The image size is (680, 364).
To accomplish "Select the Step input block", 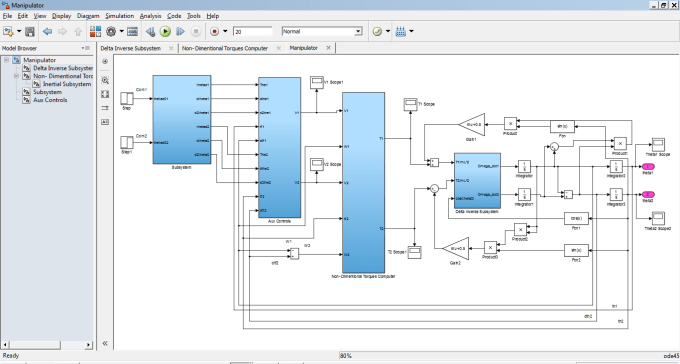I will click(127, 98).
